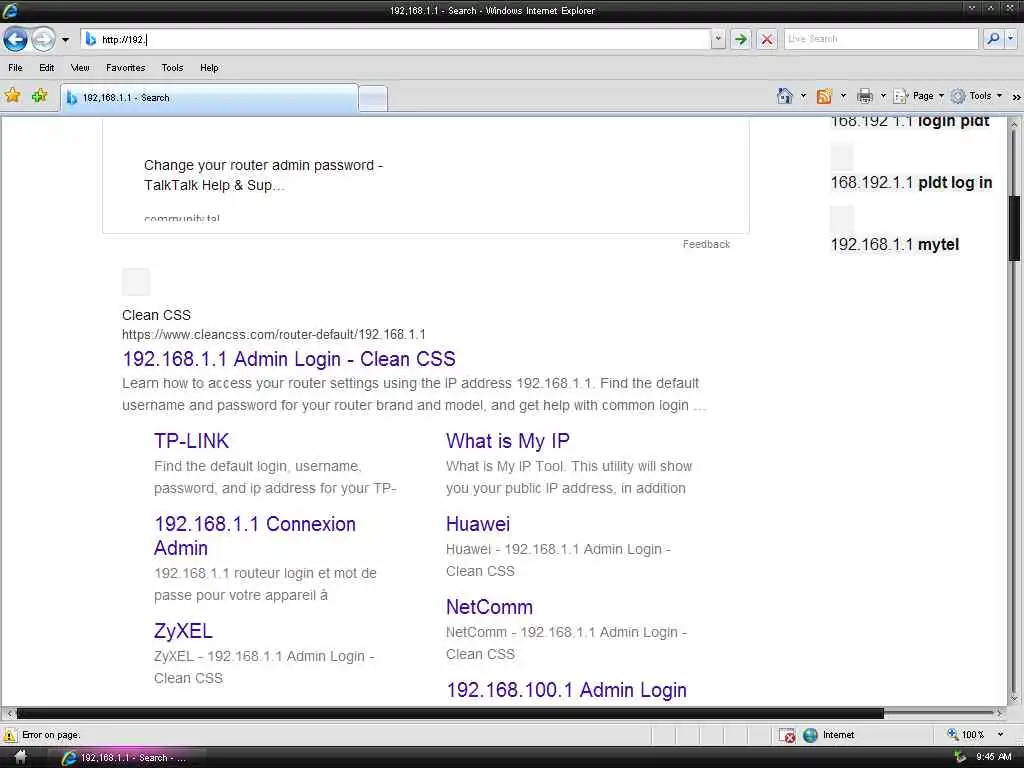The height and width of the screenshot is (768, 1024).
Task: Click the address bar URL field
Action: (x=396, y=39)
